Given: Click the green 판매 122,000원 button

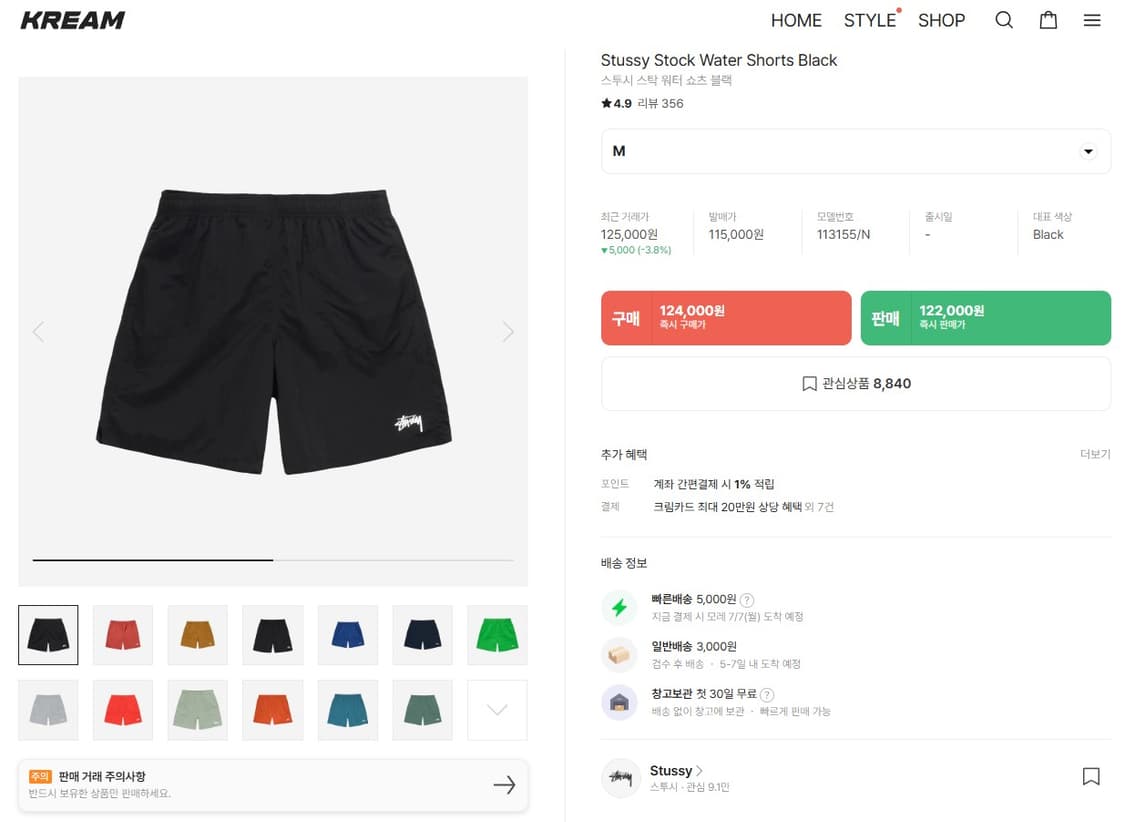Looking at the screenshot, I should (x=986, y=318).
